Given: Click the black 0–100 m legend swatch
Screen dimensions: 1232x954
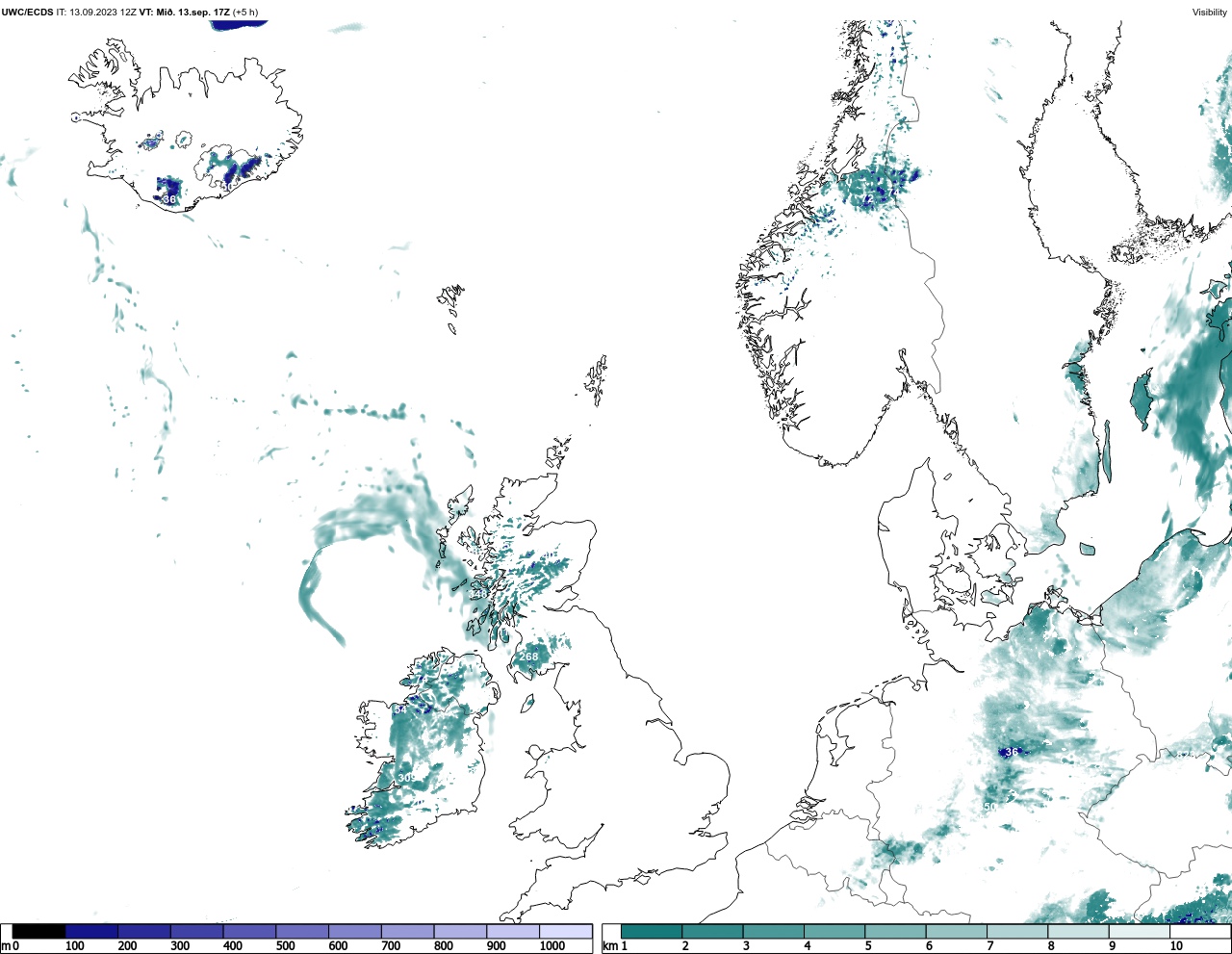Looking at the screenshot, I should [39, 931].
